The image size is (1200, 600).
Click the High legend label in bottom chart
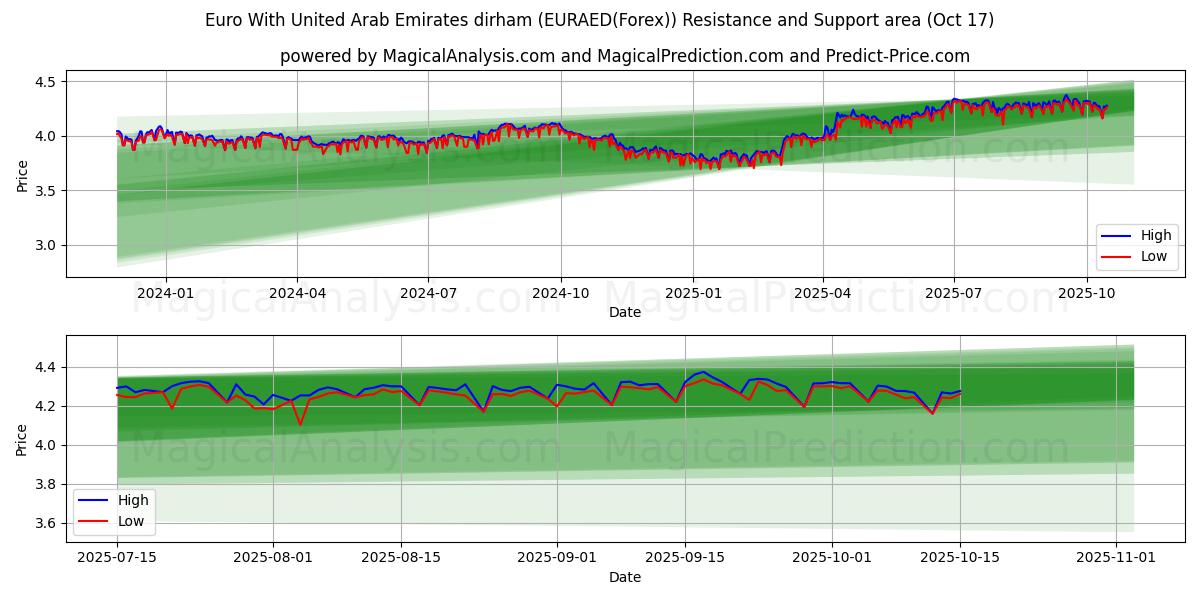[132, 500]
